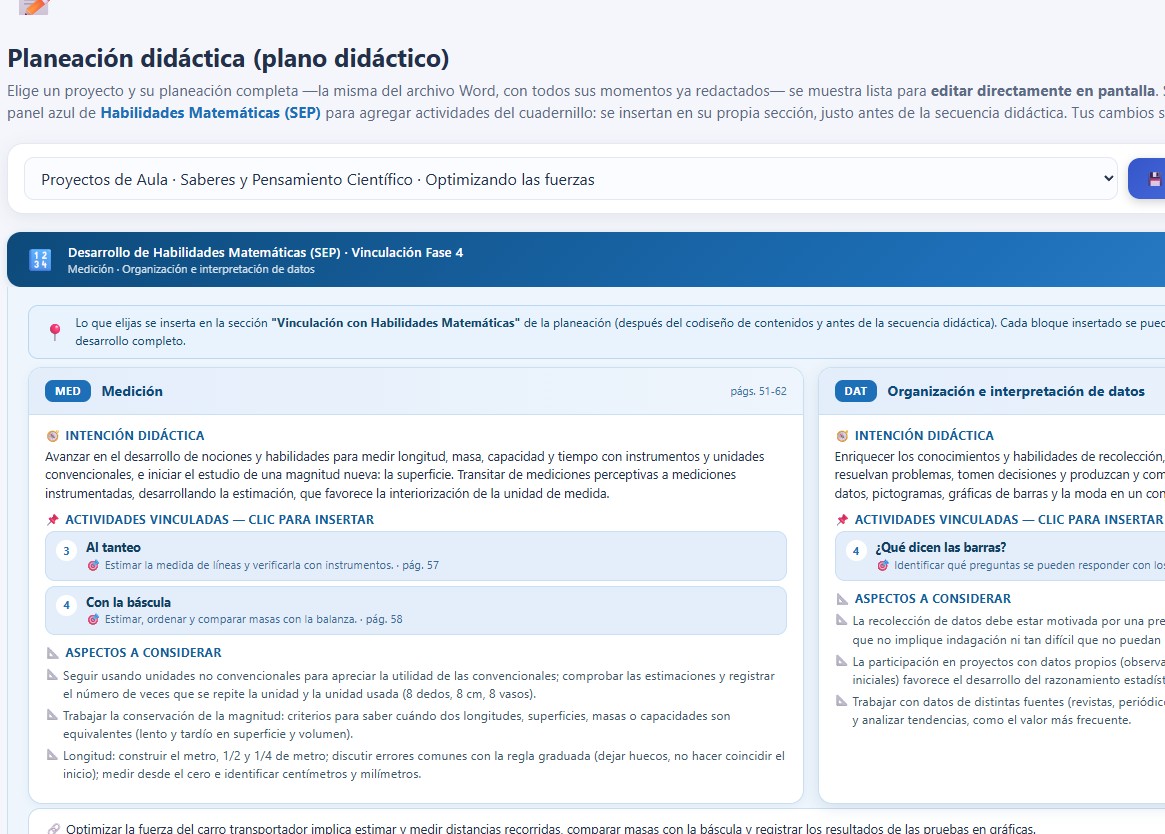Image resolution: width=1165 pixels, height=834 pixels.
Task: Click number 4 badge of Con la báscula
Action: pos(66,605)
